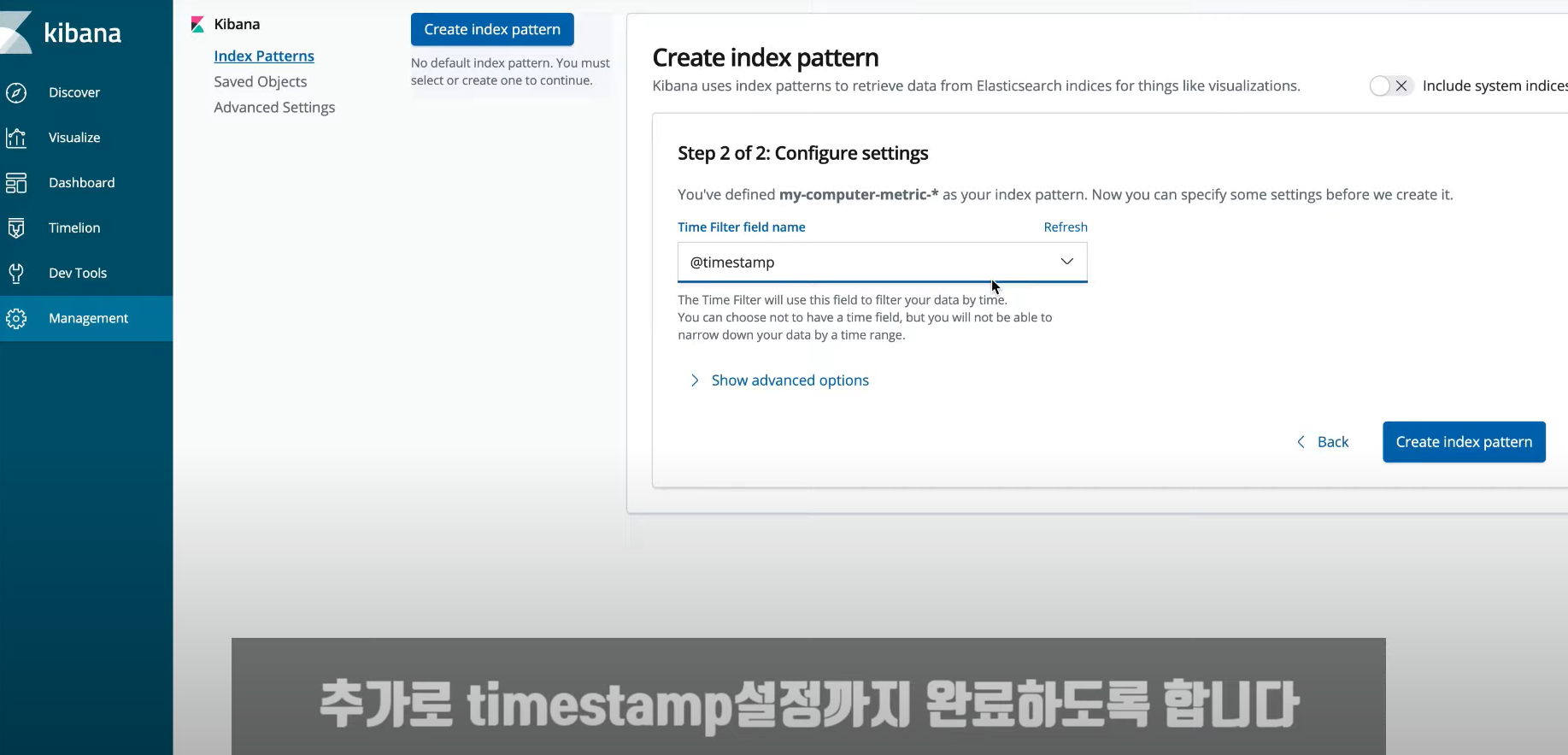Screen dimensions: 1568x755
Task: Open Advanced Settings section
Action: tap(274, 108)
